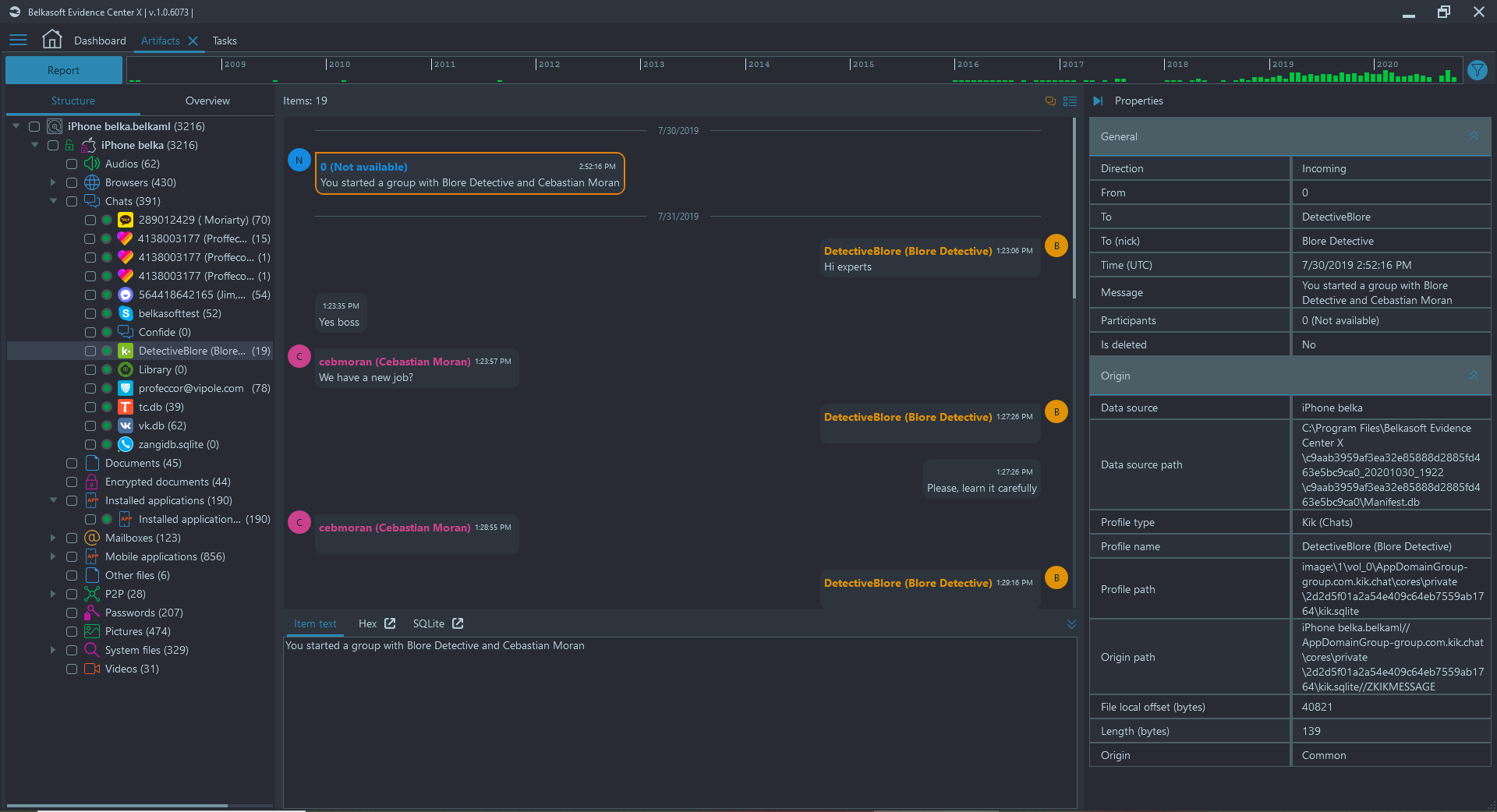Switch to the Overview tab
The image size is (1497, 812).
click(207, 101)
